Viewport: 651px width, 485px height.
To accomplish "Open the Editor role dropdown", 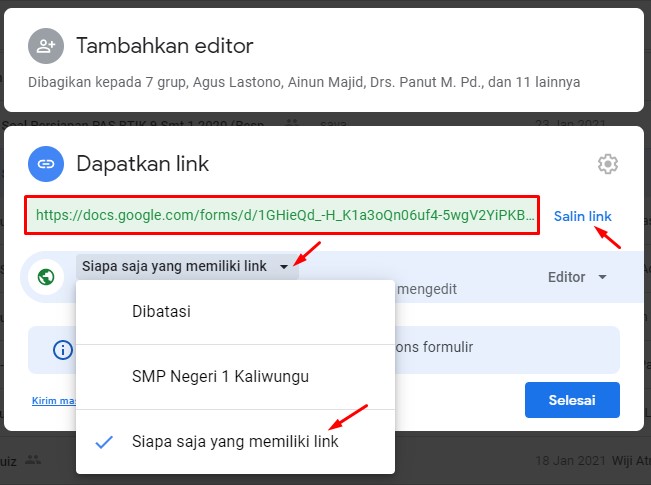I will [x=577, y=277].
